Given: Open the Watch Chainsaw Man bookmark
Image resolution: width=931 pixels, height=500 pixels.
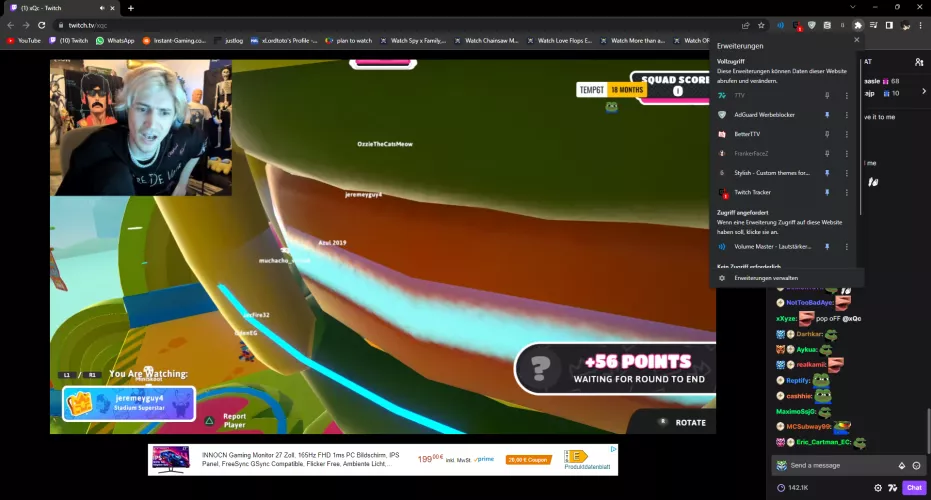Looking at the screenshot, I should [486, 41].
